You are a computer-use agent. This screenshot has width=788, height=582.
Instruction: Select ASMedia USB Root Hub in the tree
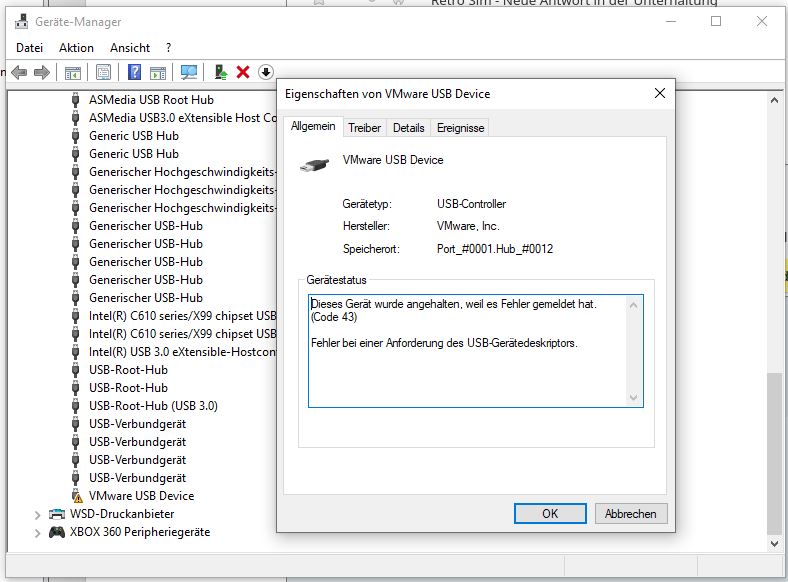click(151, 100)
